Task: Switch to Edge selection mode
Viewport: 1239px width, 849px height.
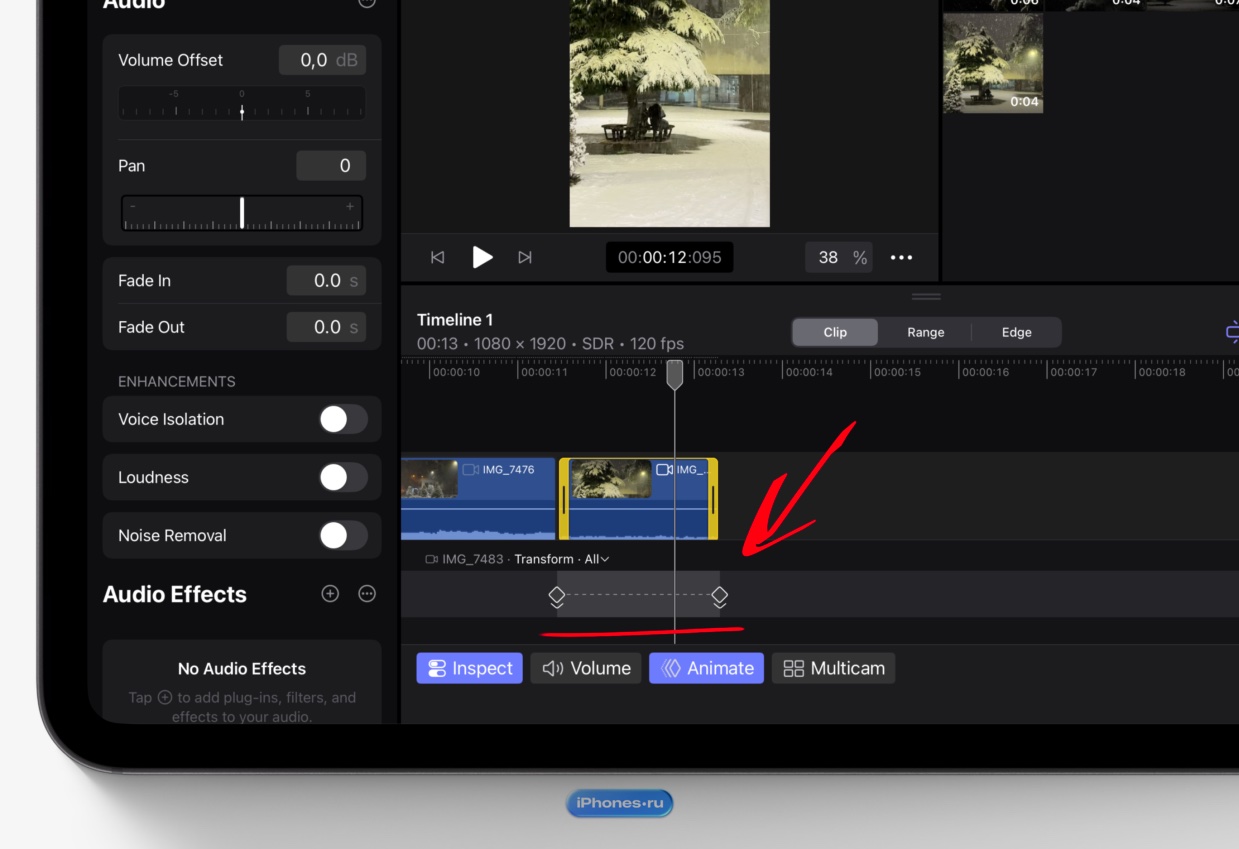Action: [1016, 333]
